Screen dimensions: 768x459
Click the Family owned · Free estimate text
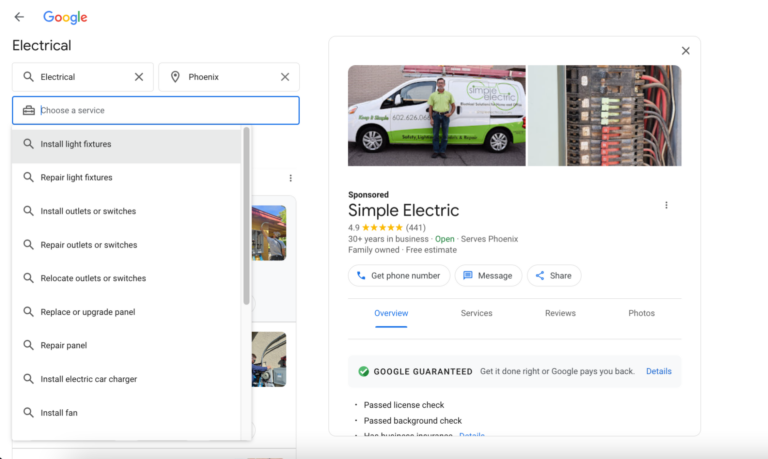coord(402,250)
